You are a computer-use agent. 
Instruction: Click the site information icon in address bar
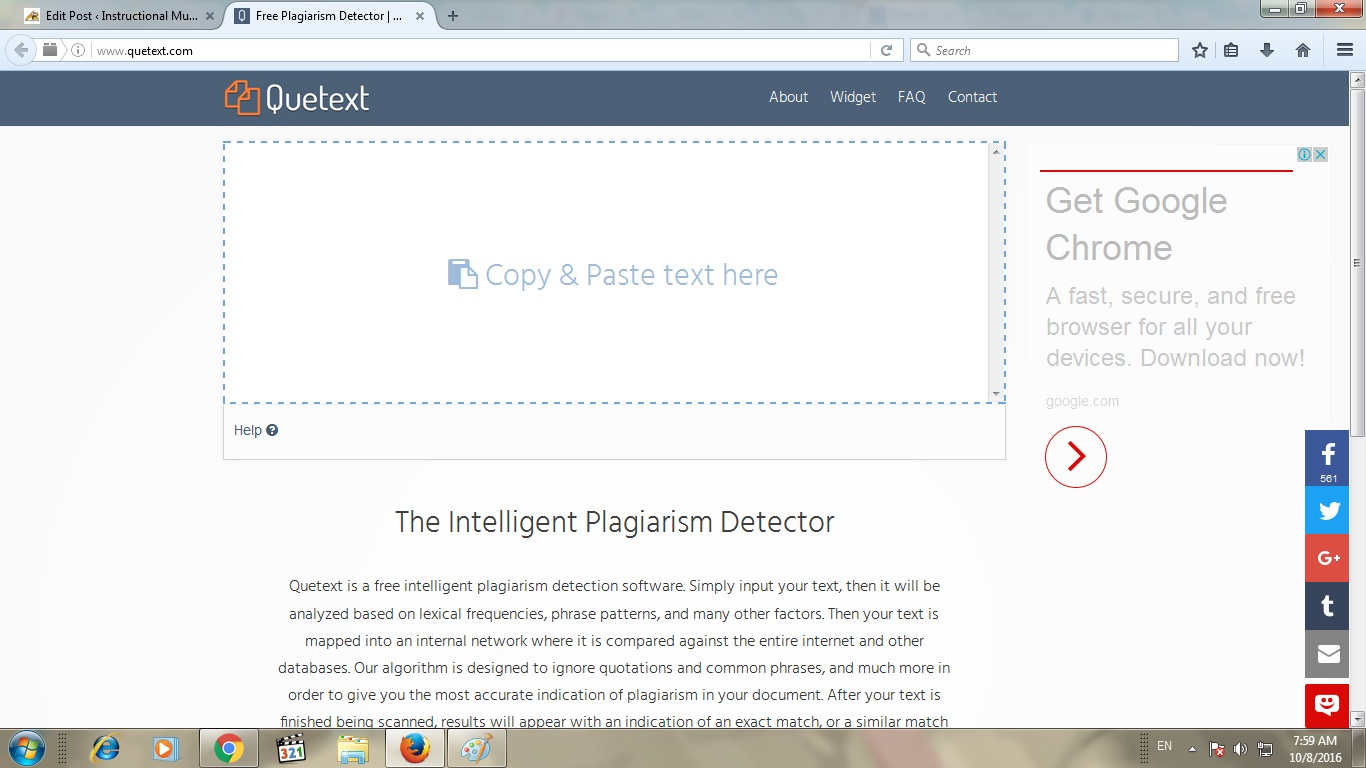click(x=78, y=50)
